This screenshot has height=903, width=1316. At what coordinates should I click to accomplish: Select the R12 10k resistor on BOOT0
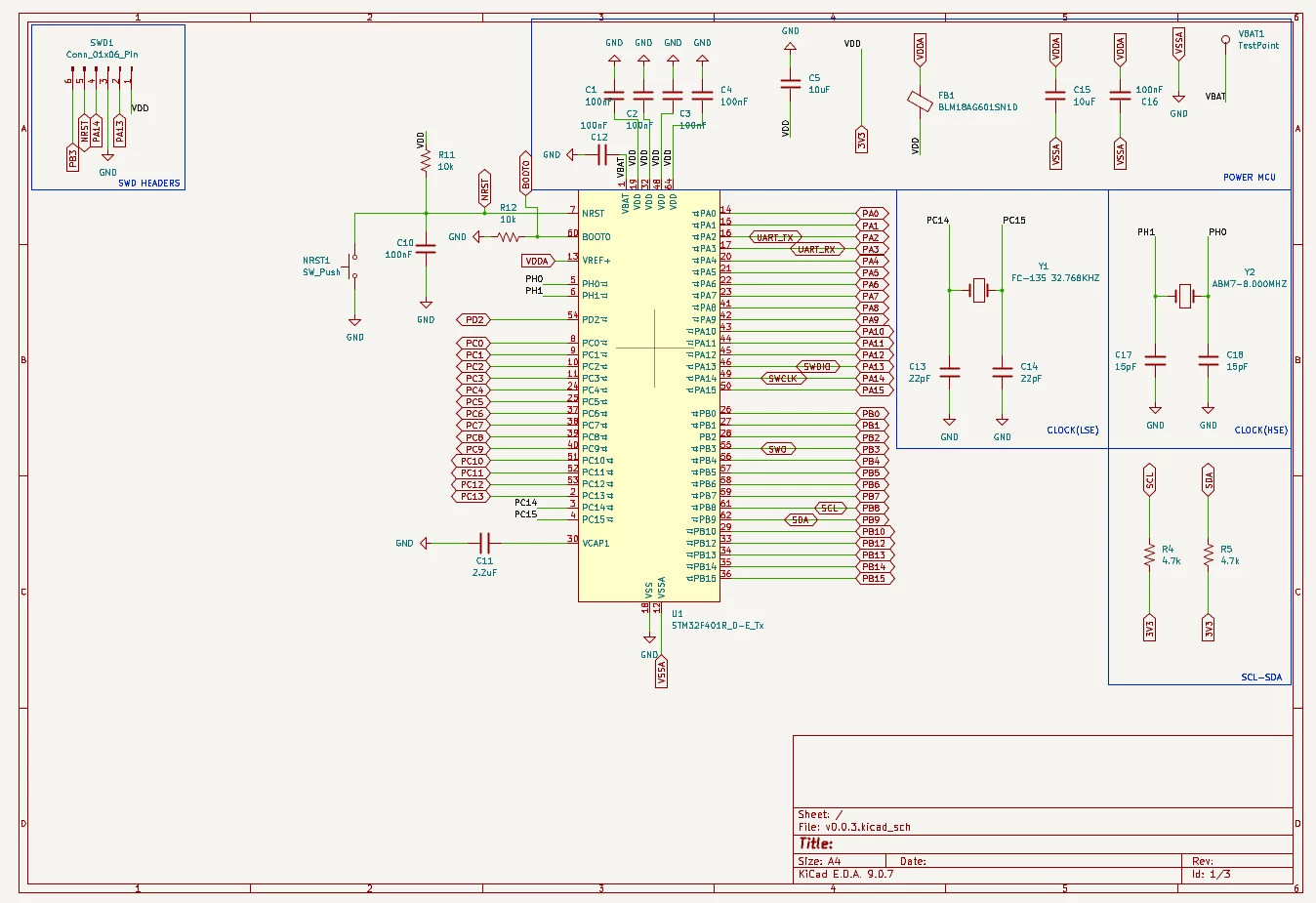click(x=509, y=237)
